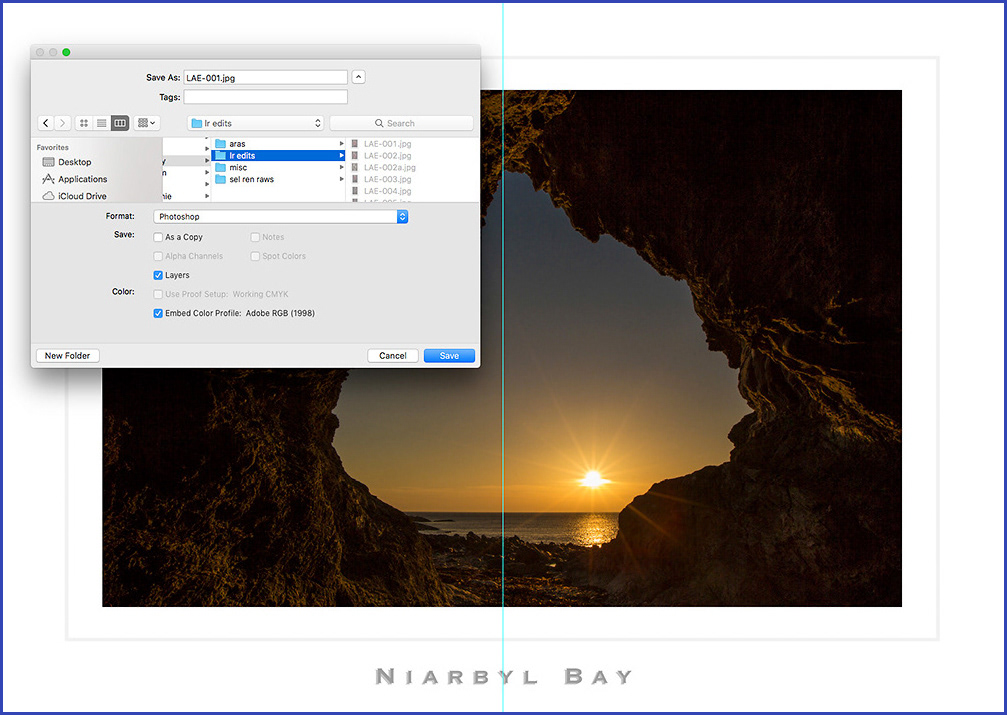Screen dimensions: 1007x715
Task: Open the 'sel ren raws' folder
Action: (x=279, y=179)
